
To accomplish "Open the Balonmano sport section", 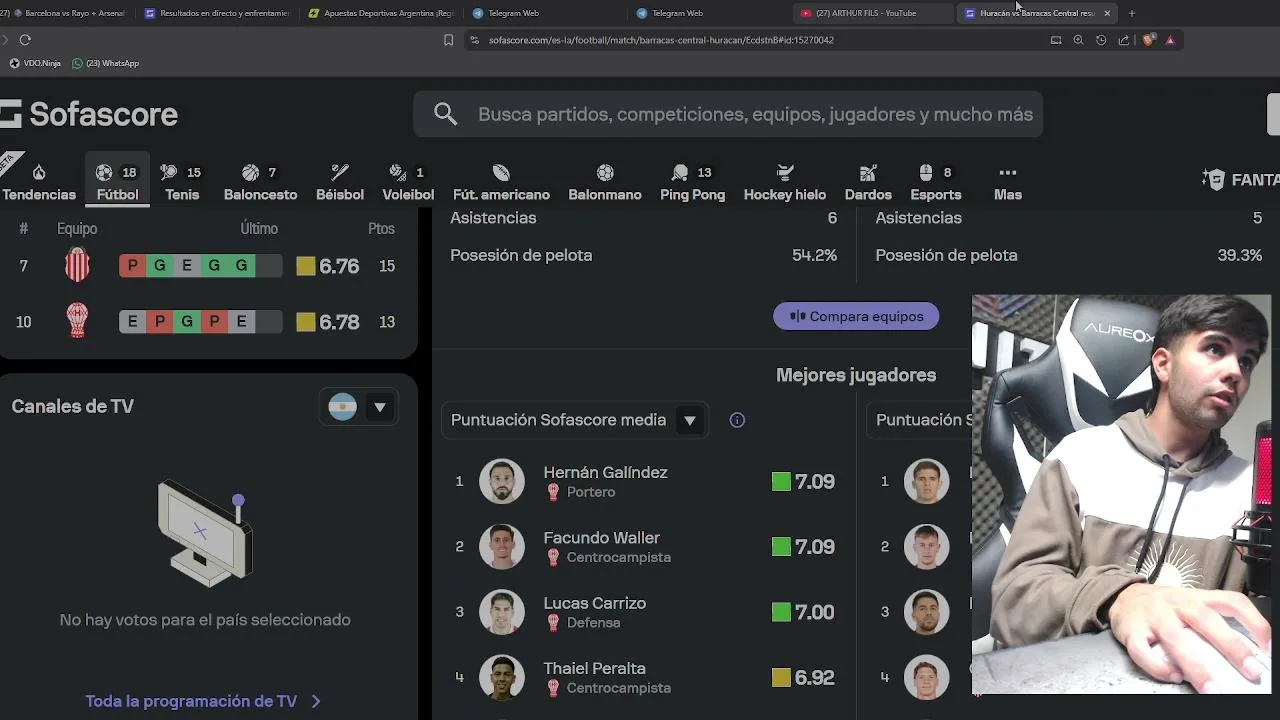I will click(605, 183).
